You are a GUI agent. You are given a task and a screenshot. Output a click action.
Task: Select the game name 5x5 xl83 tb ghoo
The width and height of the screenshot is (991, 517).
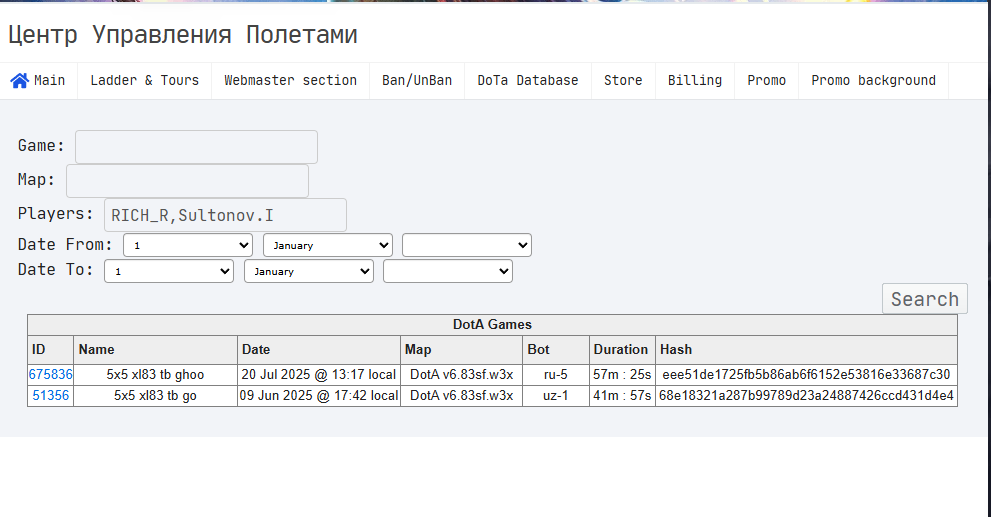(155, 374)
